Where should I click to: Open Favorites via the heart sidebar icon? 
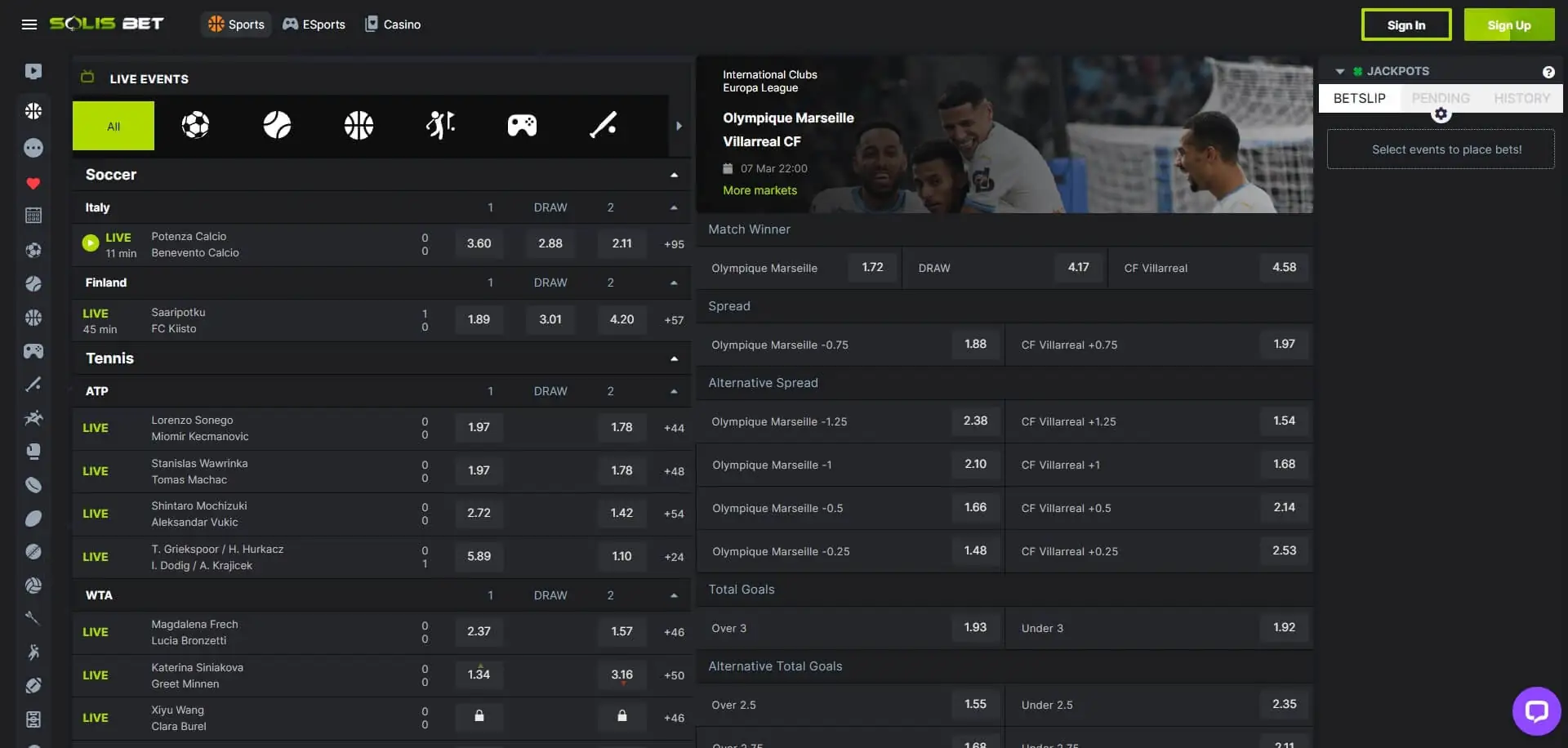[33, 184]
